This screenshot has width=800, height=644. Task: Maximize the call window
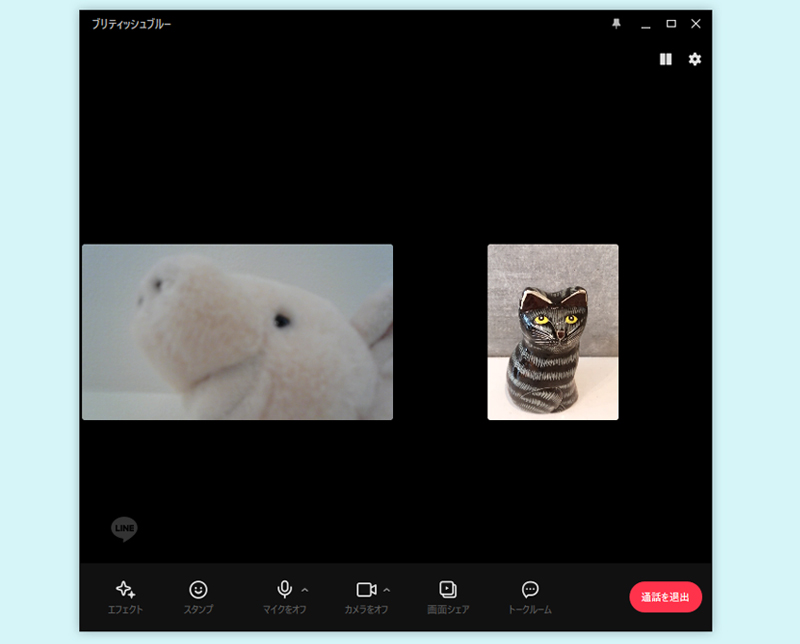pos(670,24)
